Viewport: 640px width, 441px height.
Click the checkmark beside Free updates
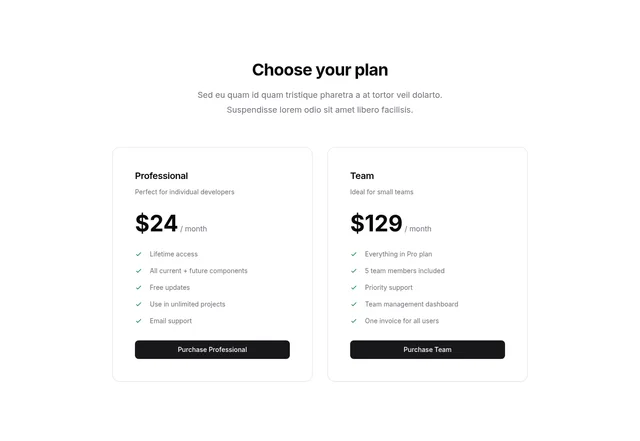[139, 288]
